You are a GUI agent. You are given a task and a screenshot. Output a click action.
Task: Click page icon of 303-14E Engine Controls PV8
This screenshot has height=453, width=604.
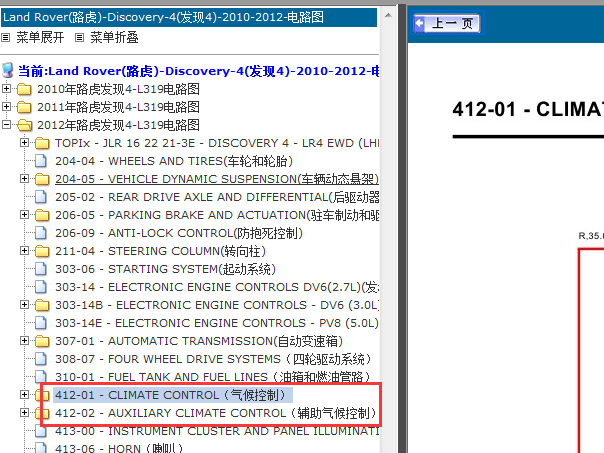(40, 323)
